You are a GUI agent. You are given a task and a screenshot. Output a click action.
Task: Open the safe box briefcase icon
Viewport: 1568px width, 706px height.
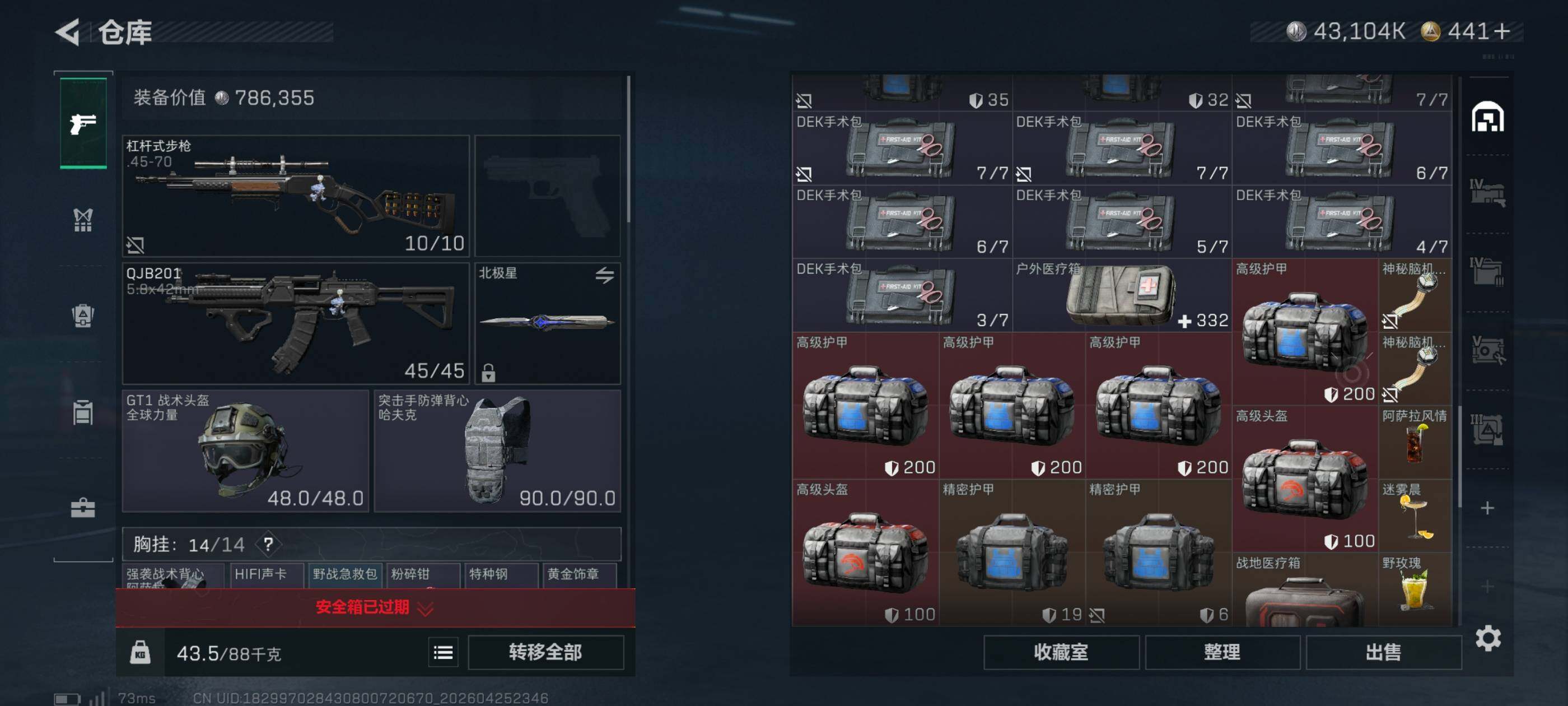(x=83, y=508)
